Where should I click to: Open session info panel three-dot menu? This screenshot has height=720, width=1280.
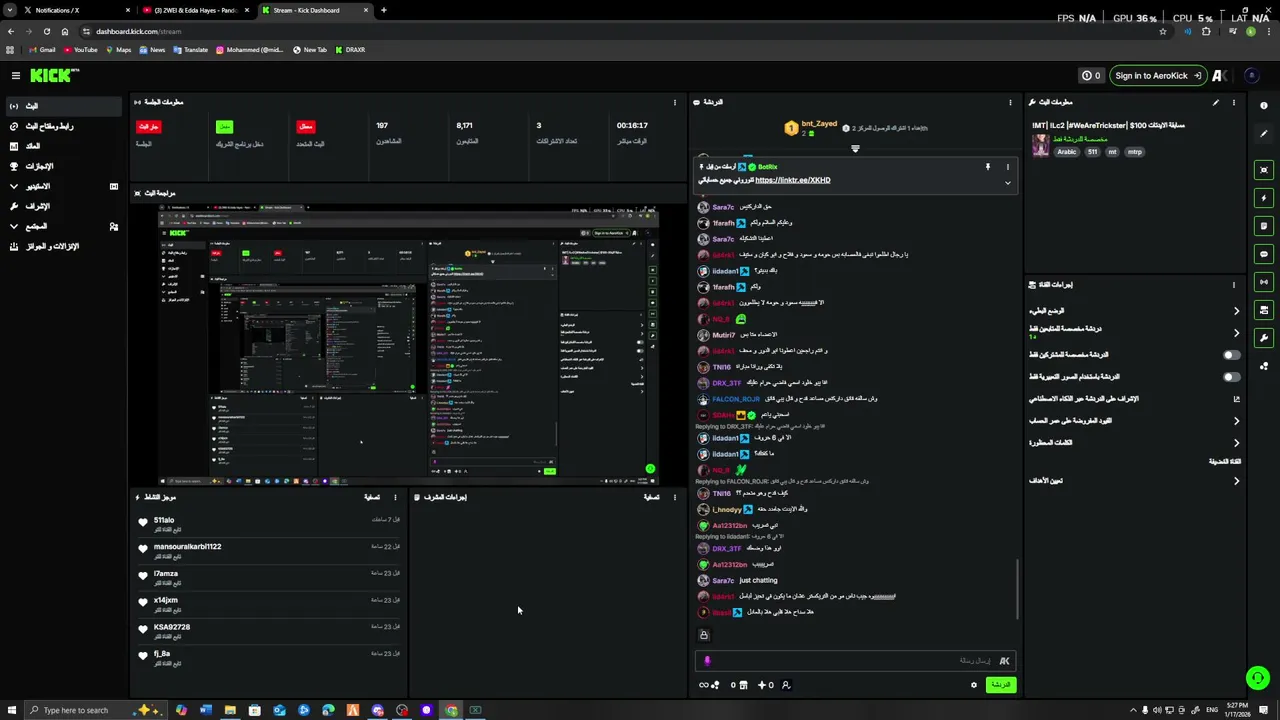675,102
